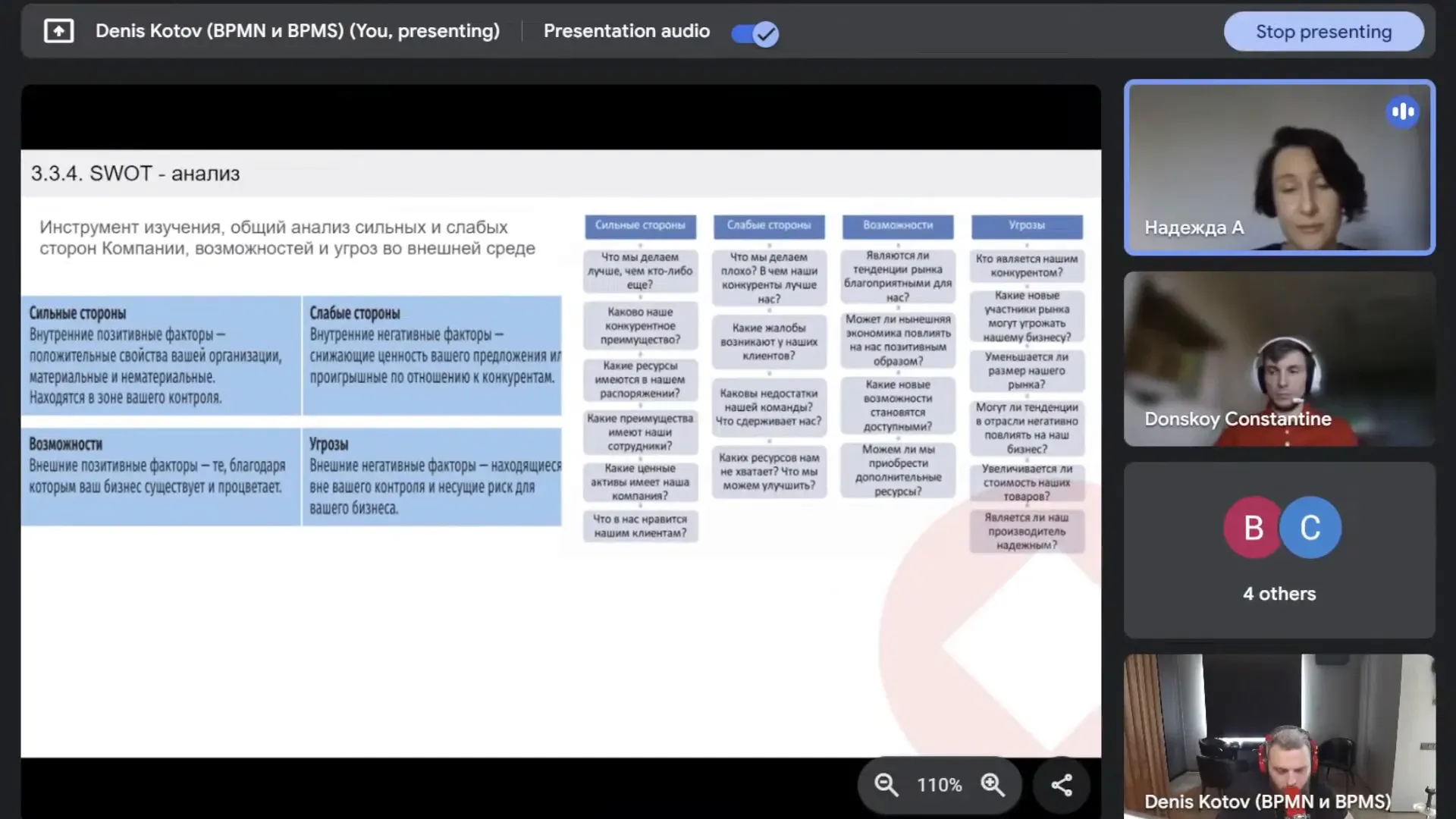Click the Stop presenting button
Viewport: 1456px width, 819px height.
pyautogui.click(x=1323, y=32)
